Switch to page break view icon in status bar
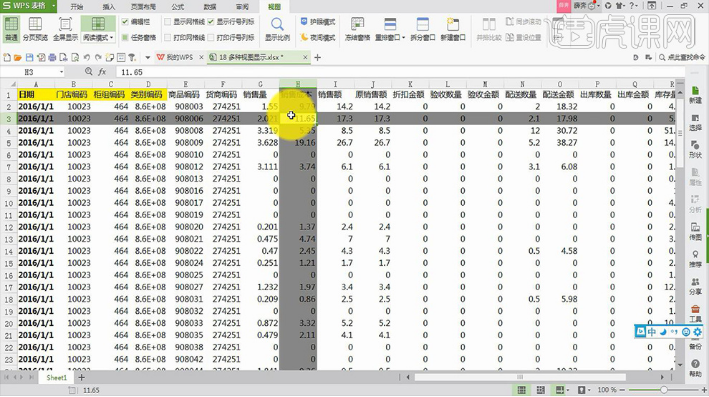 540,390
